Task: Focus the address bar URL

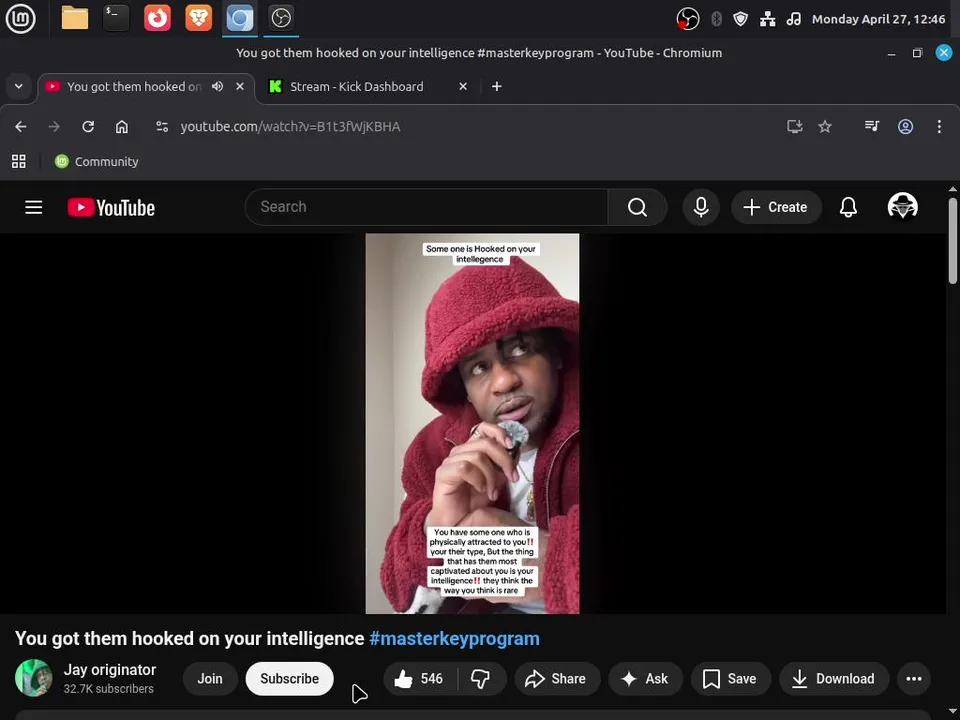Action: coord(290,127)
